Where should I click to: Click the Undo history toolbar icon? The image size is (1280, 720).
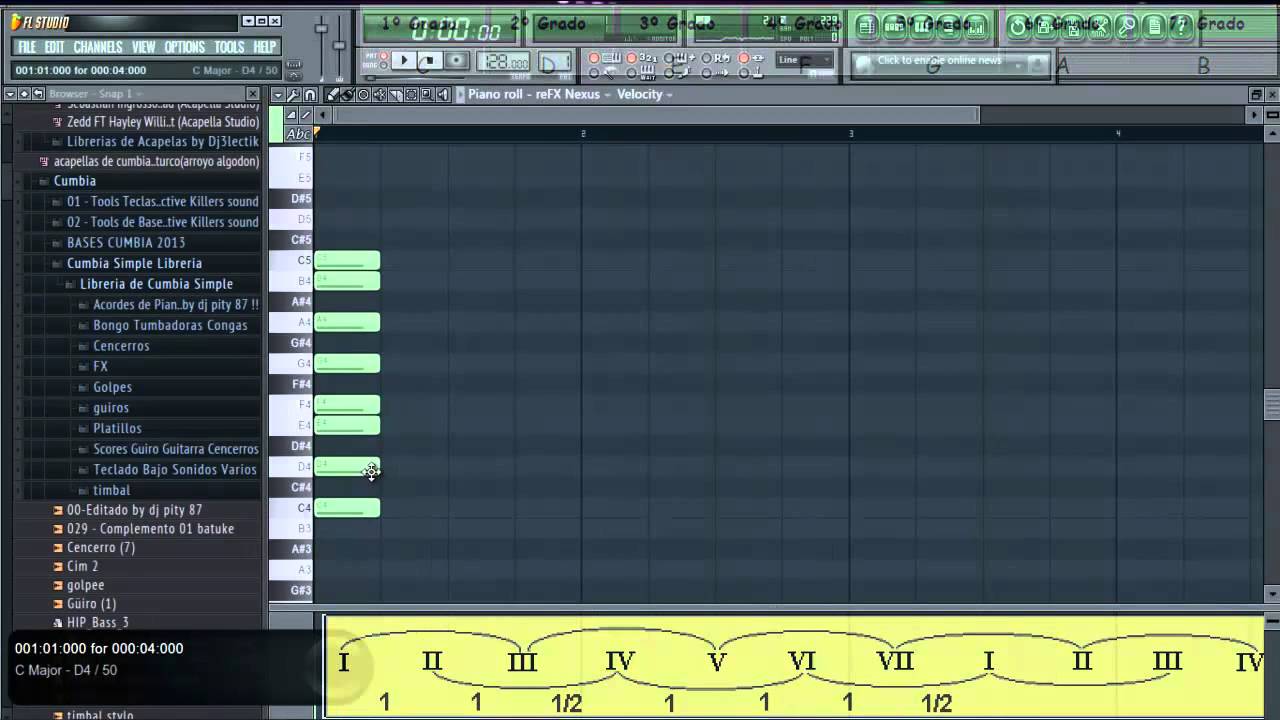(x=1018, y=26)
